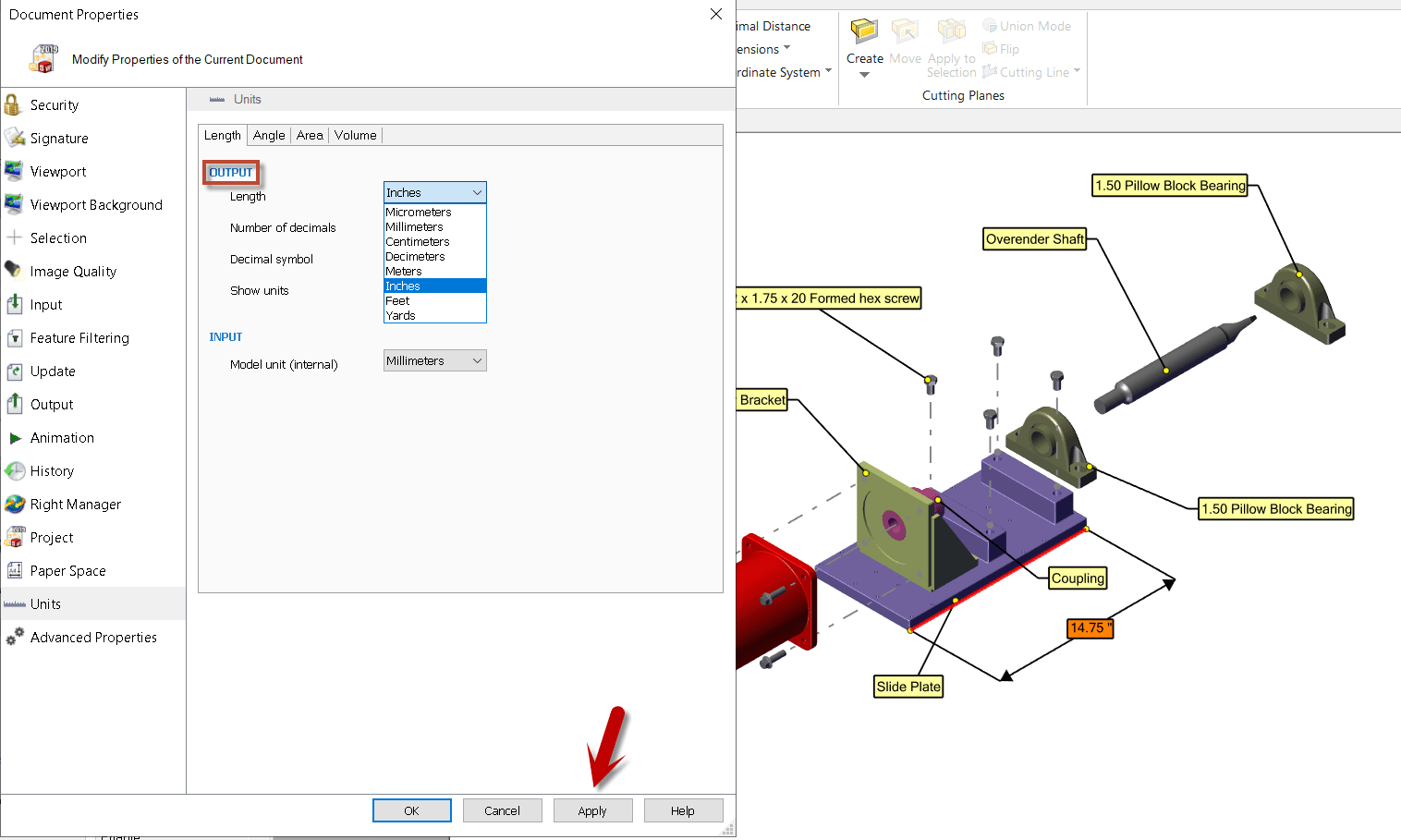Open the Model unit (internal) dropdown
1401x840 pixels.
click(x=434, y=361)
